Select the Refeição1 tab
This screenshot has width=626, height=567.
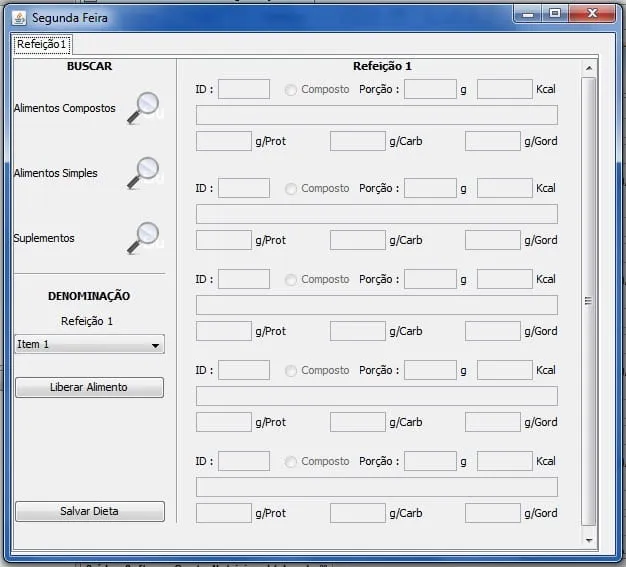42,44
